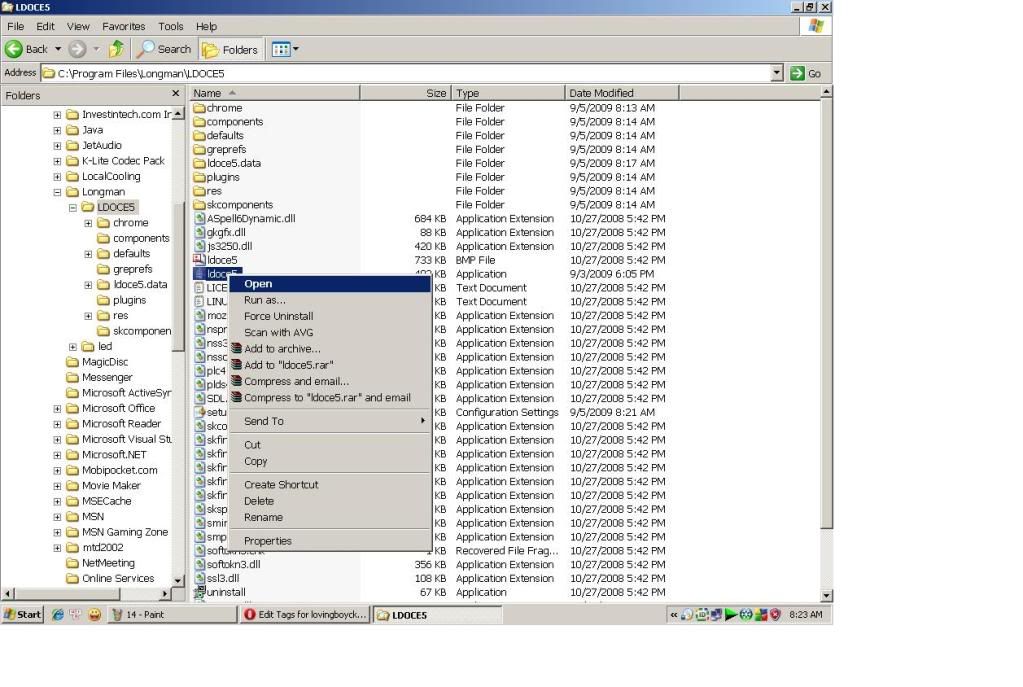Open the Search pane
Screen dimensions: 1023x687
coord(164,49)
